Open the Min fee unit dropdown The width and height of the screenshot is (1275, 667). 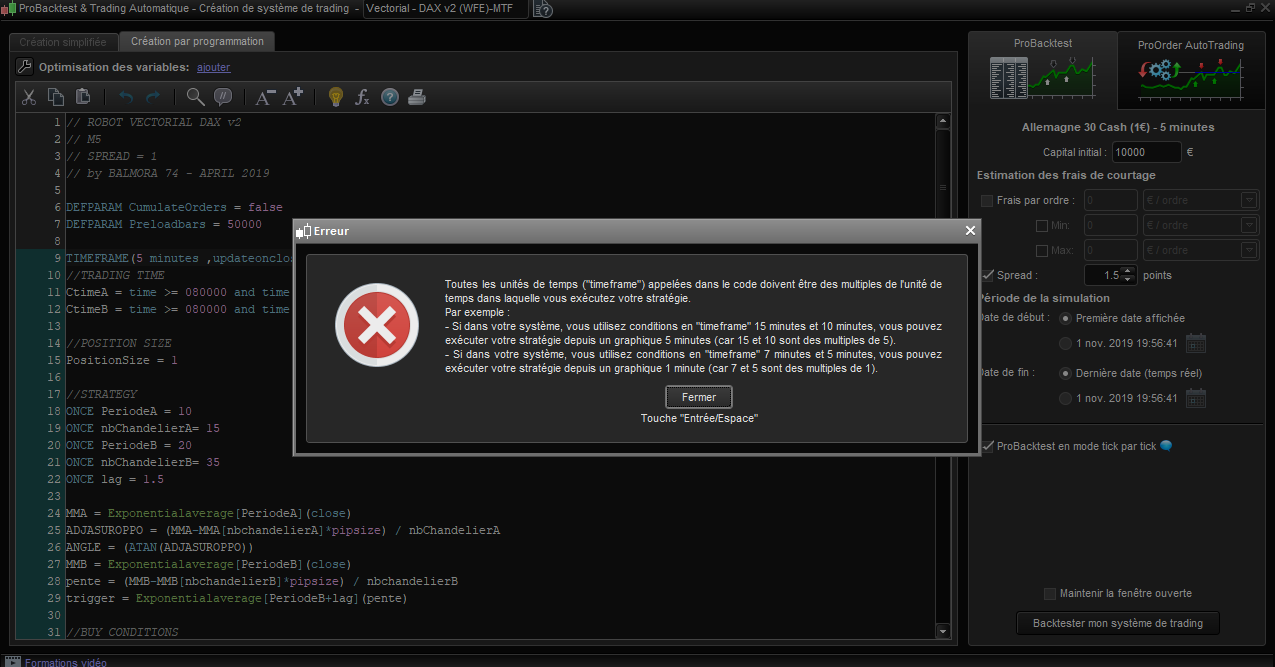click(x=1200, y=225)
